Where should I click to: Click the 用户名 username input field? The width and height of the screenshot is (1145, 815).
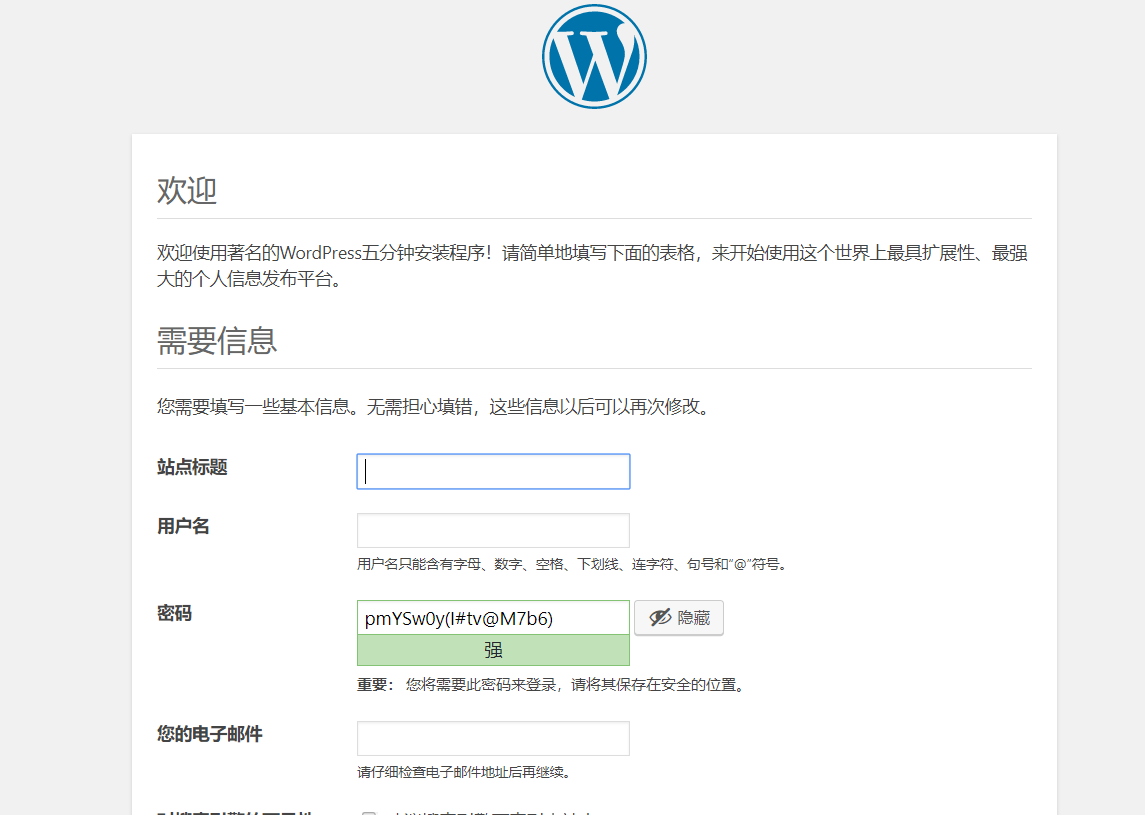(493, 530)
